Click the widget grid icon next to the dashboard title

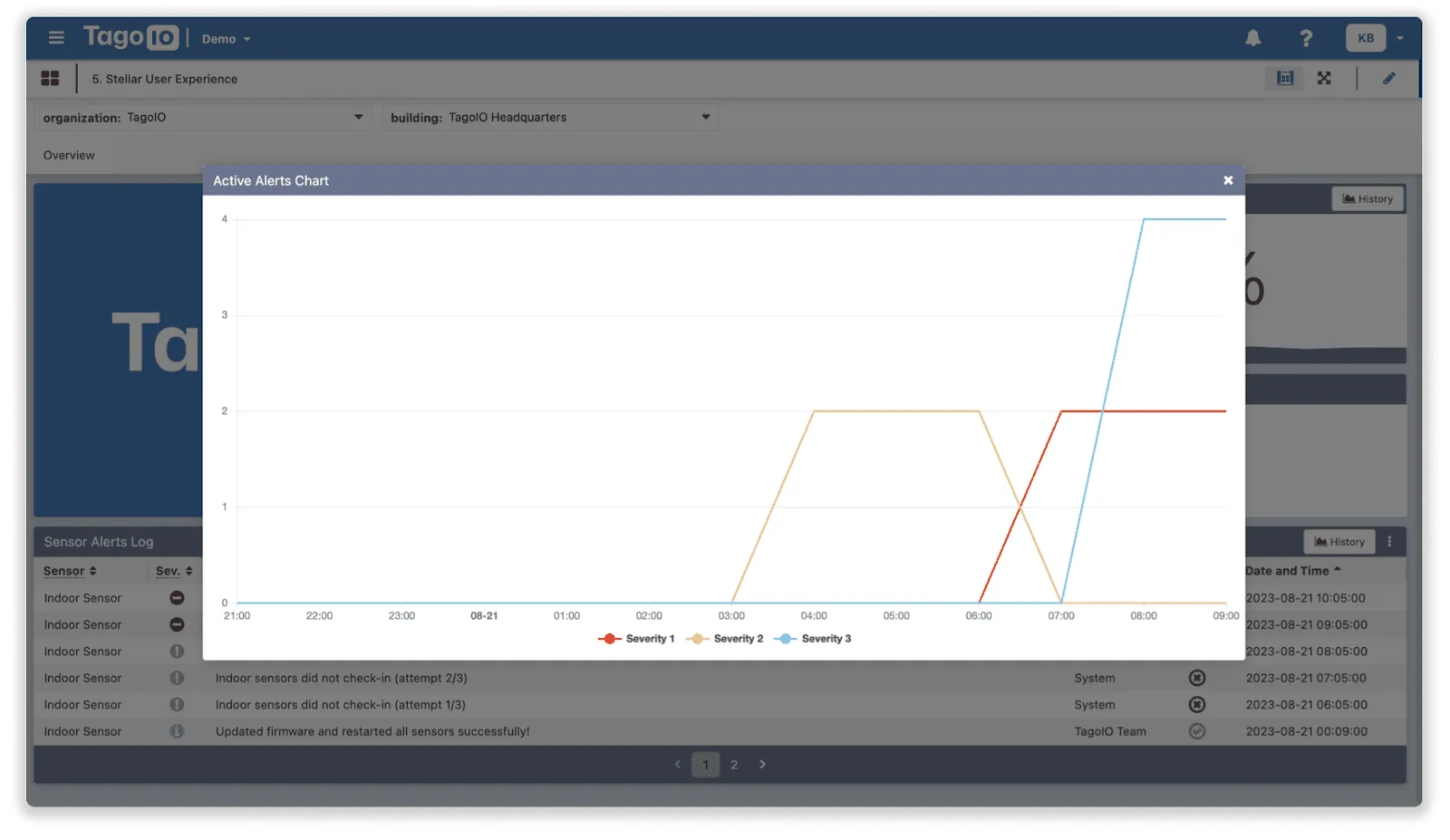coord(51,78)
